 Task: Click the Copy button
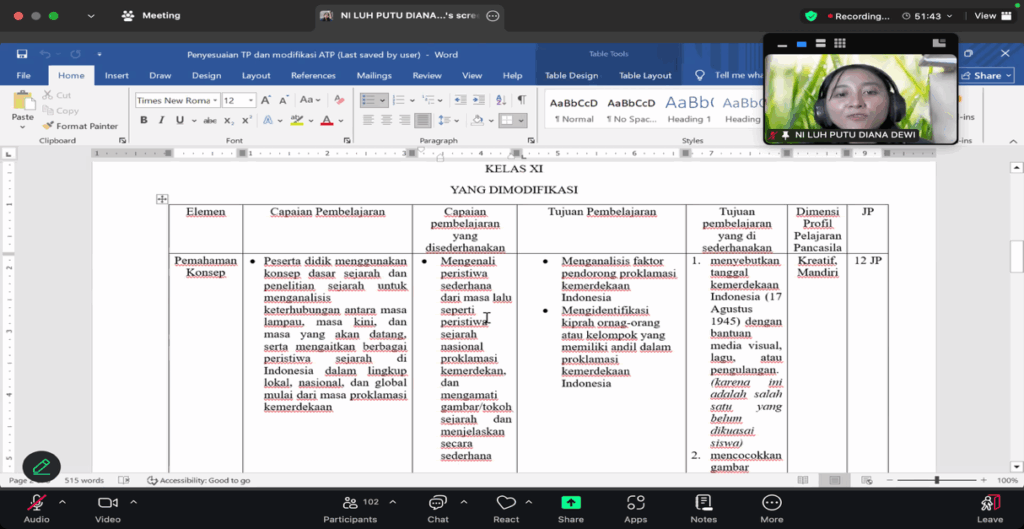[x=61, y=111]
